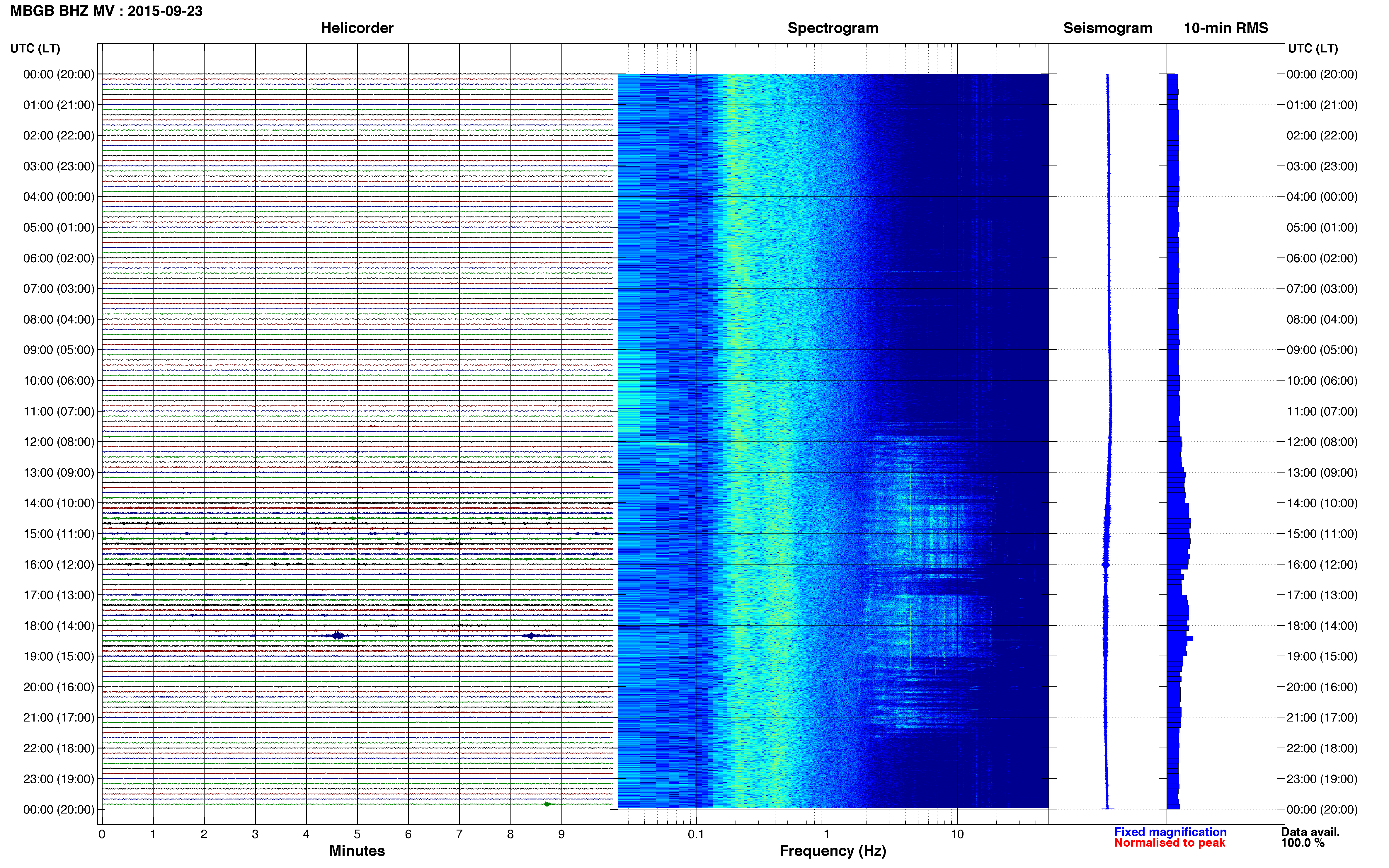Click the first RMS bar at 00:00

1172,76
